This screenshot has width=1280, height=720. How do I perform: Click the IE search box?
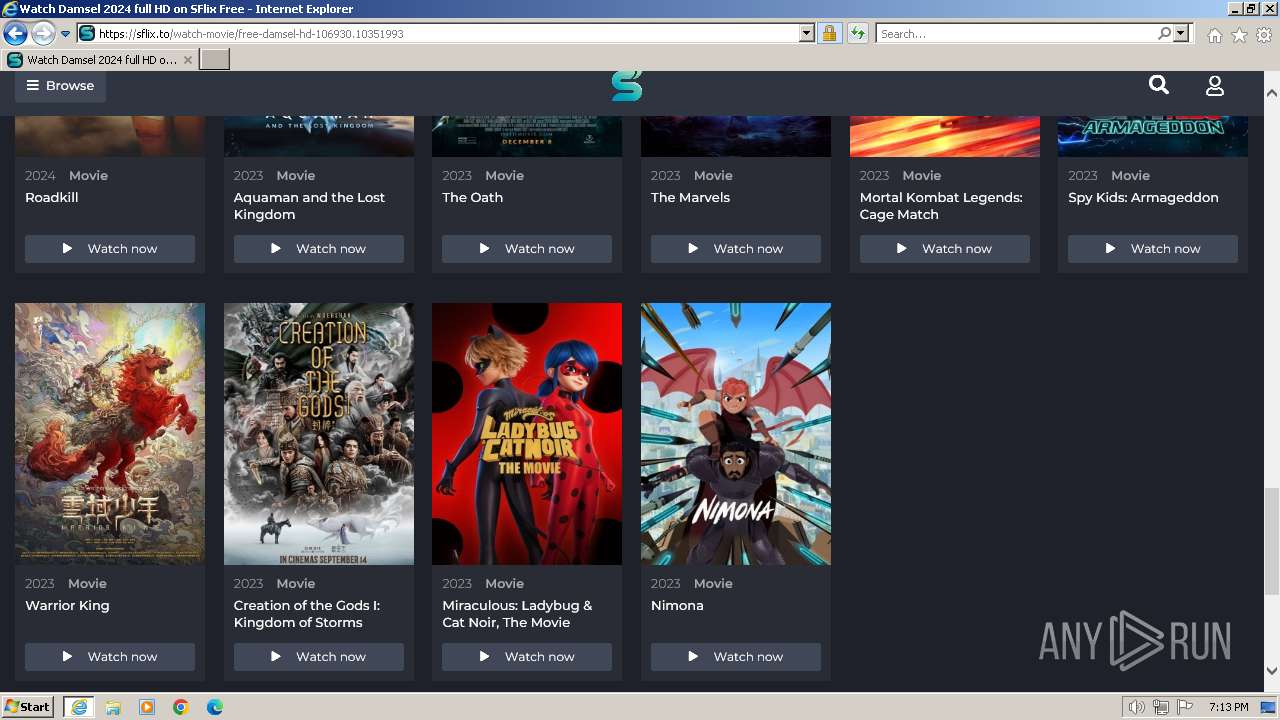click(x=1015, y=33)
